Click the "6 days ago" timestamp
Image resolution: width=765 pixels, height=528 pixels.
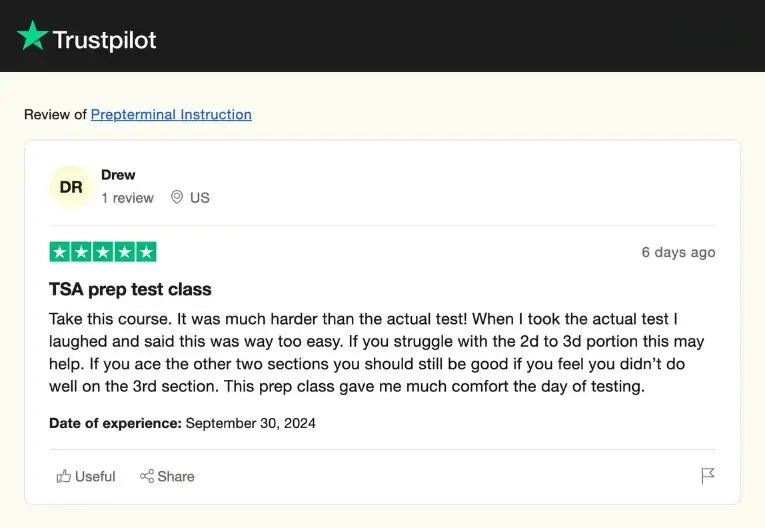(x=678, y=252)
